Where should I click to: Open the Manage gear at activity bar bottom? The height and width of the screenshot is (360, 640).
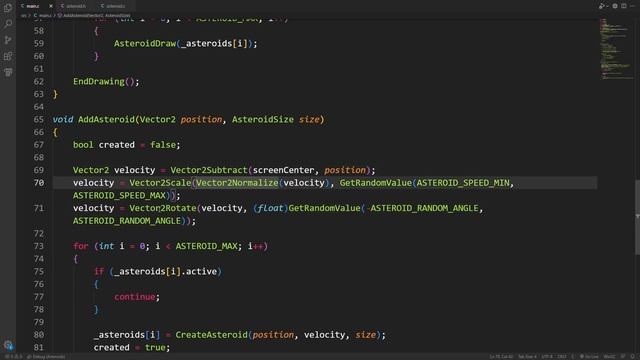(8, 345)
